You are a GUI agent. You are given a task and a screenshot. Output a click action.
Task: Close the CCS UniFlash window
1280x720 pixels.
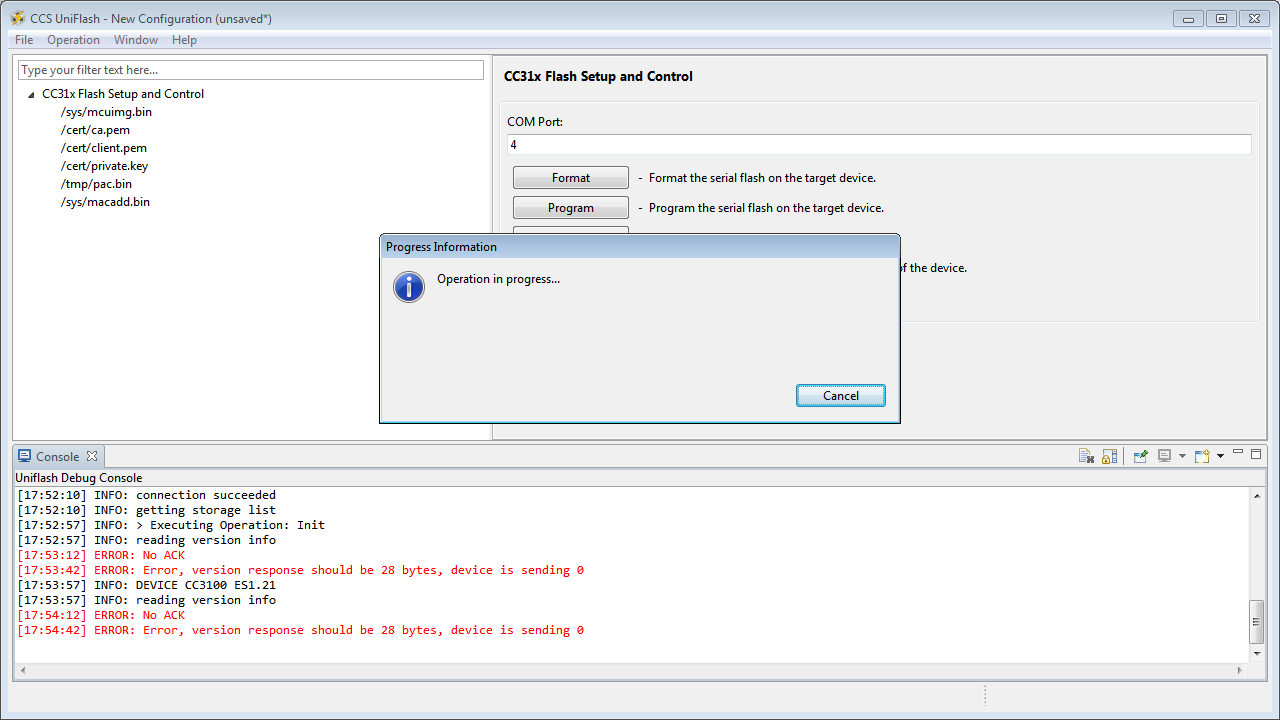point(1253,18)
